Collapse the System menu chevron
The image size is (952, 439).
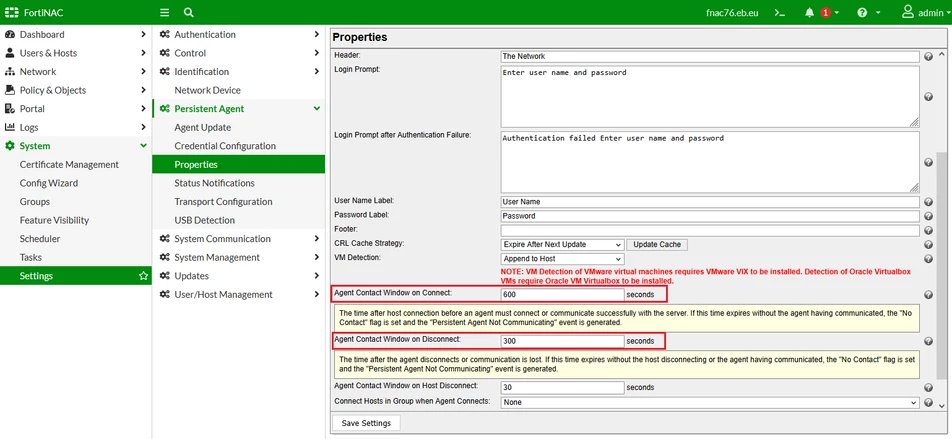[x=143, y=146]
